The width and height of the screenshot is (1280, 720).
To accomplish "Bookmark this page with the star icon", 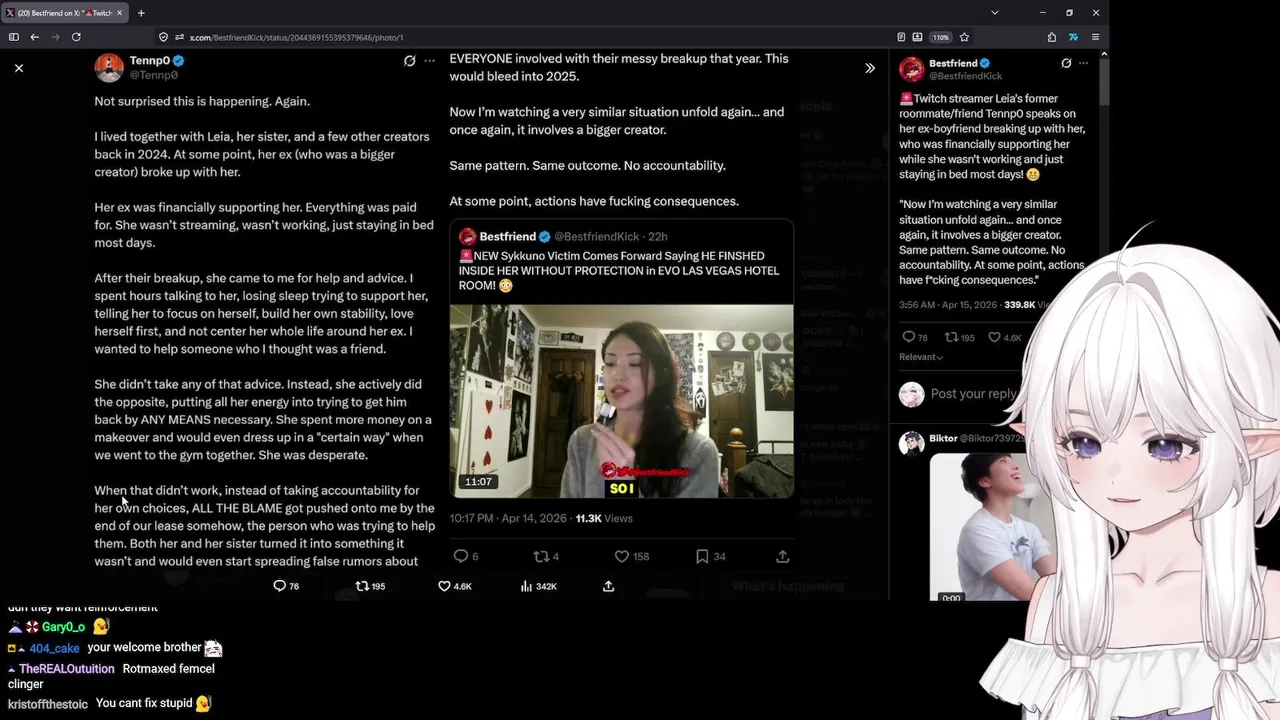I will (964, 37).
